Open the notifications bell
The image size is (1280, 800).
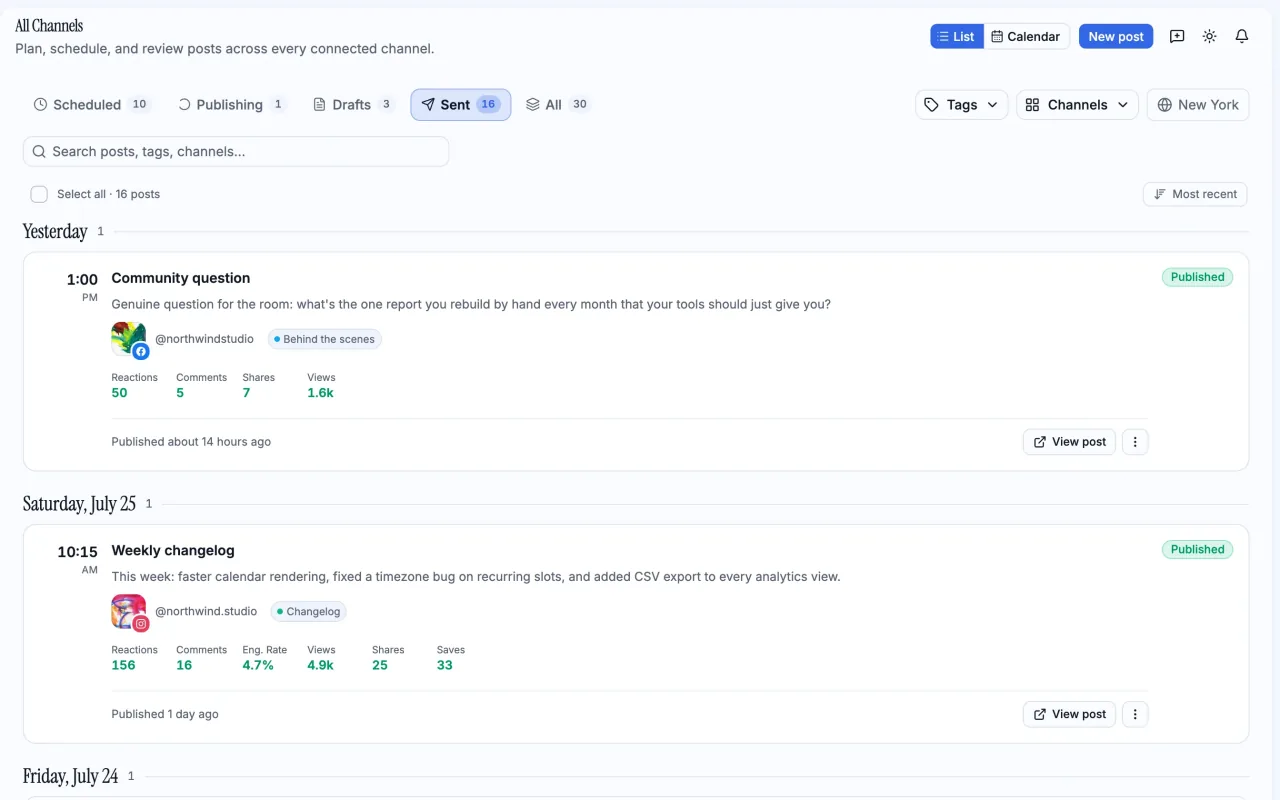(x=1242, y=36)
